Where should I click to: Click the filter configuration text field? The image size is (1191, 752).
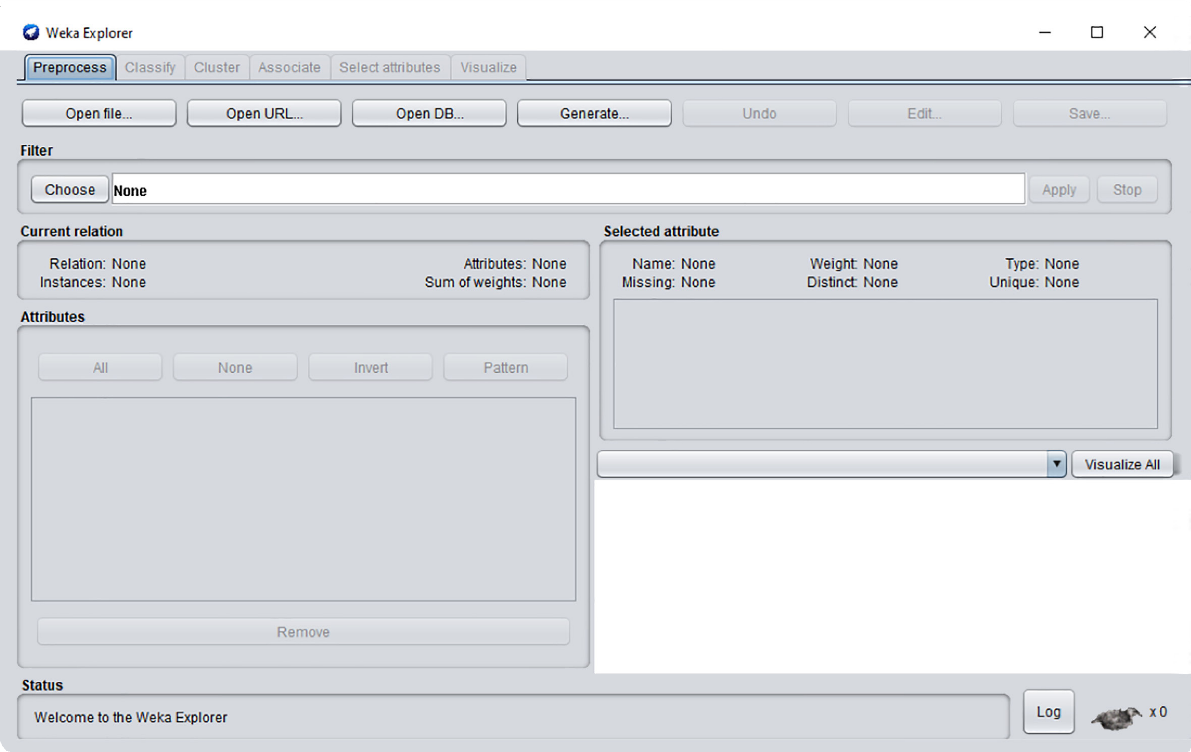click(x=568, y=190)
